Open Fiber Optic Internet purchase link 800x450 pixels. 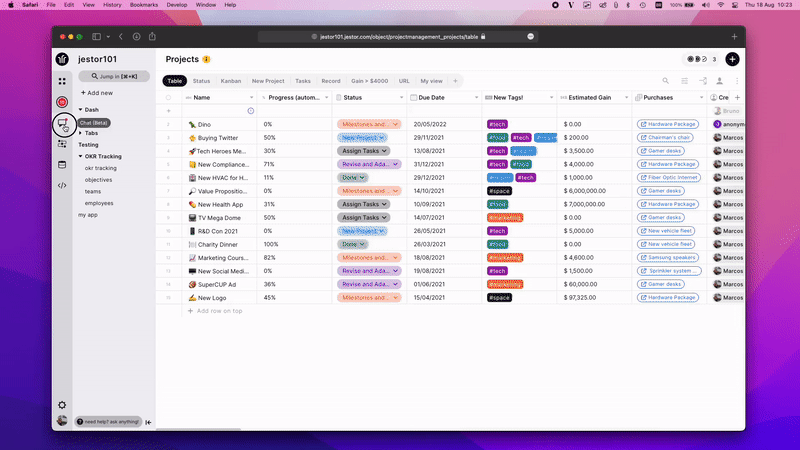669,178
